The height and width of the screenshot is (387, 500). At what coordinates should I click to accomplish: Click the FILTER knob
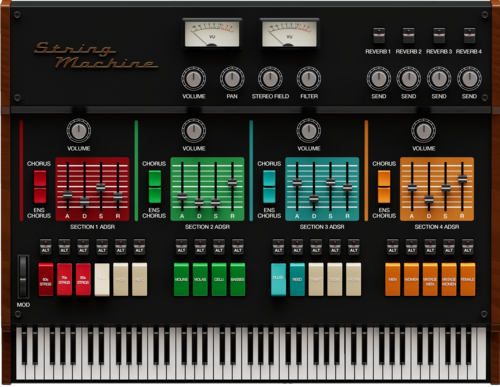click(x=309, y=79)
